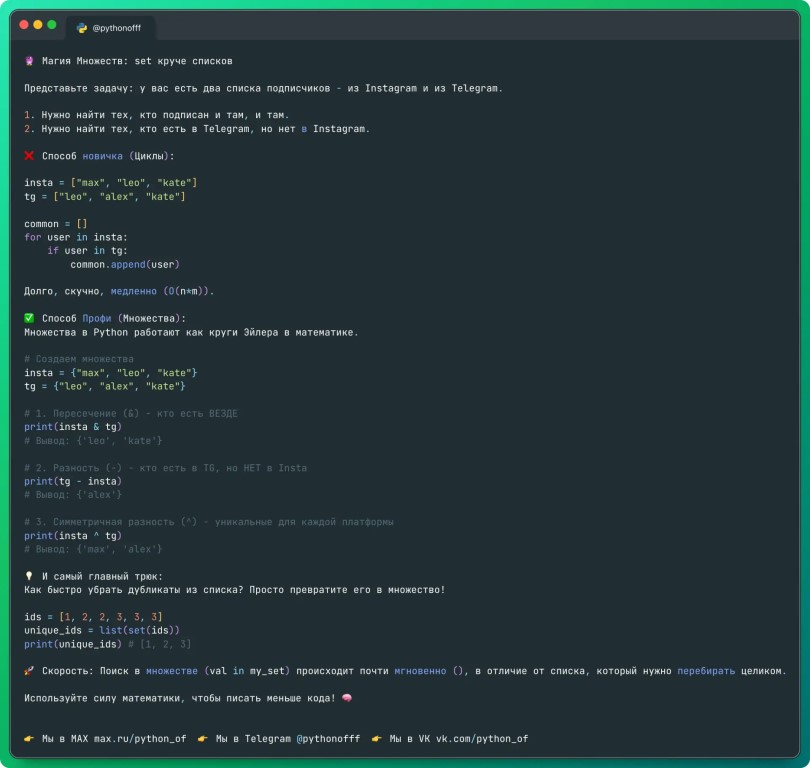Image resolution: width=810 pixels, height=768 pixels.
Task: Click the pointing hand before Мы в Telegram
Action: [203, 739]
